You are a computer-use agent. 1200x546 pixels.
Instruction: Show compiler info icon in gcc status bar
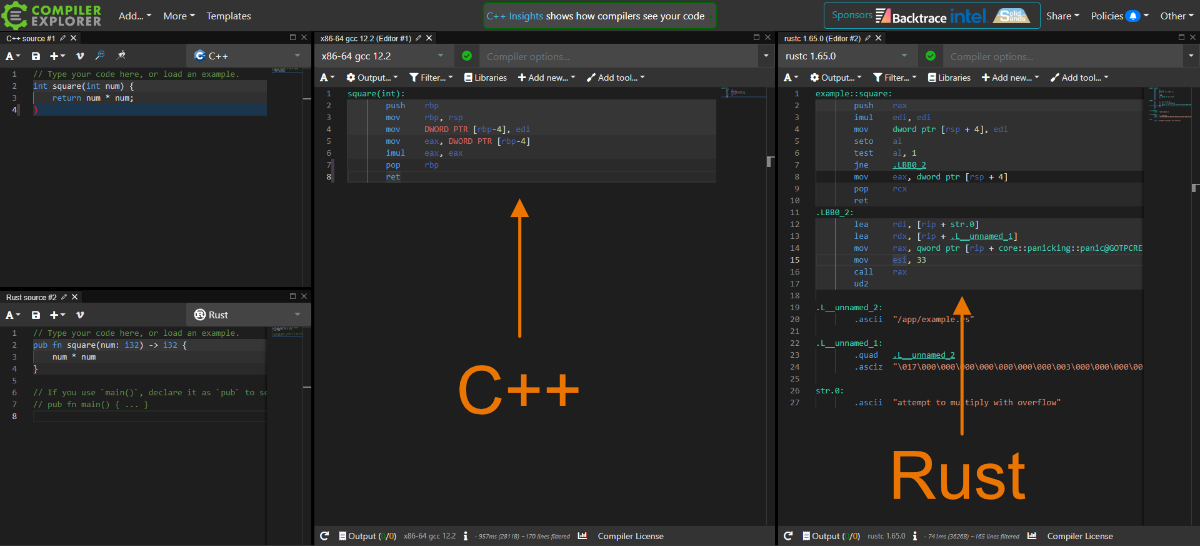click(x=466, y=536)
